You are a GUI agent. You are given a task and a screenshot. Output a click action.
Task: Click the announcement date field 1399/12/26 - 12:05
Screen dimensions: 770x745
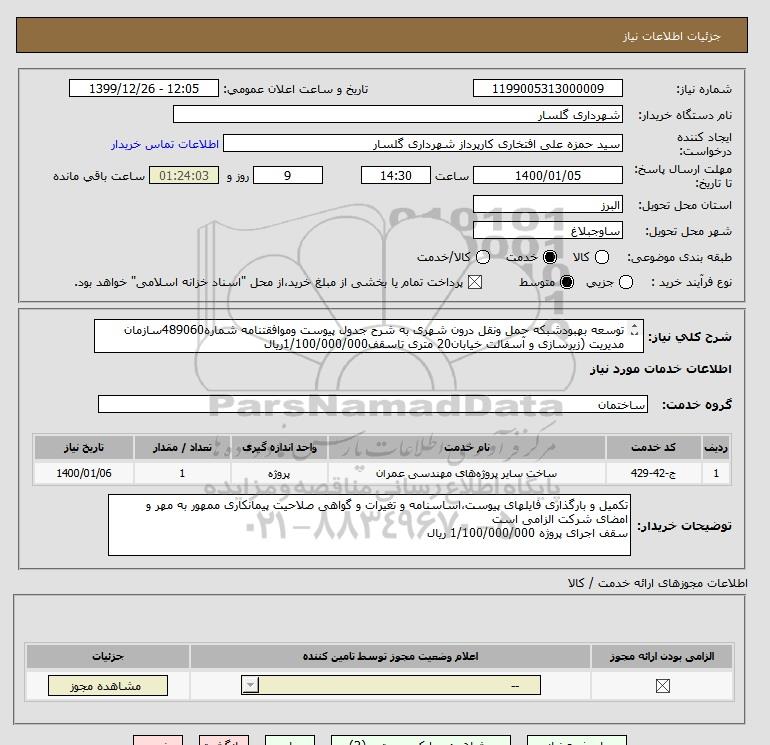[144, 88]
